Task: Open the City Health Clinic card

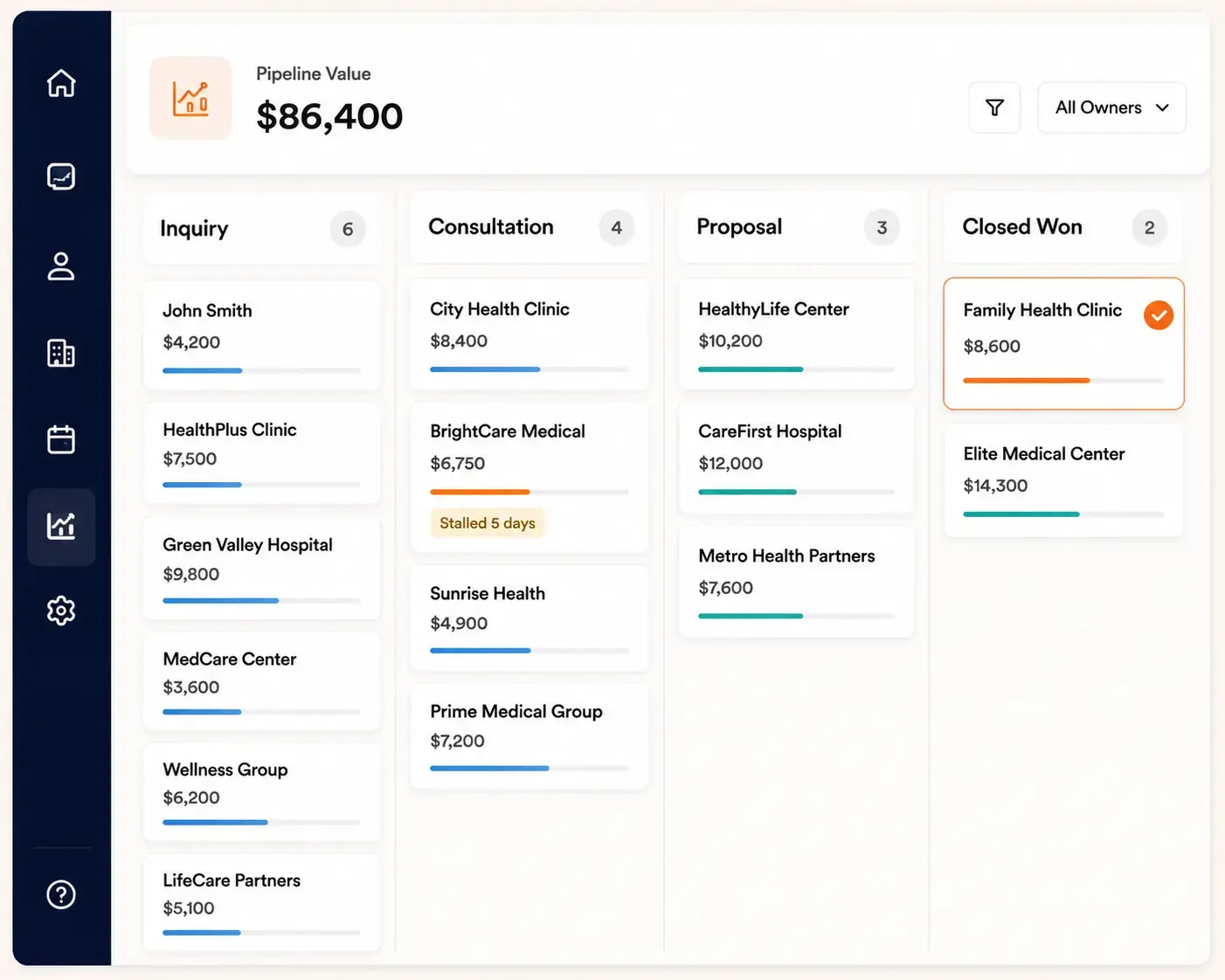Action: coord(529,335)
